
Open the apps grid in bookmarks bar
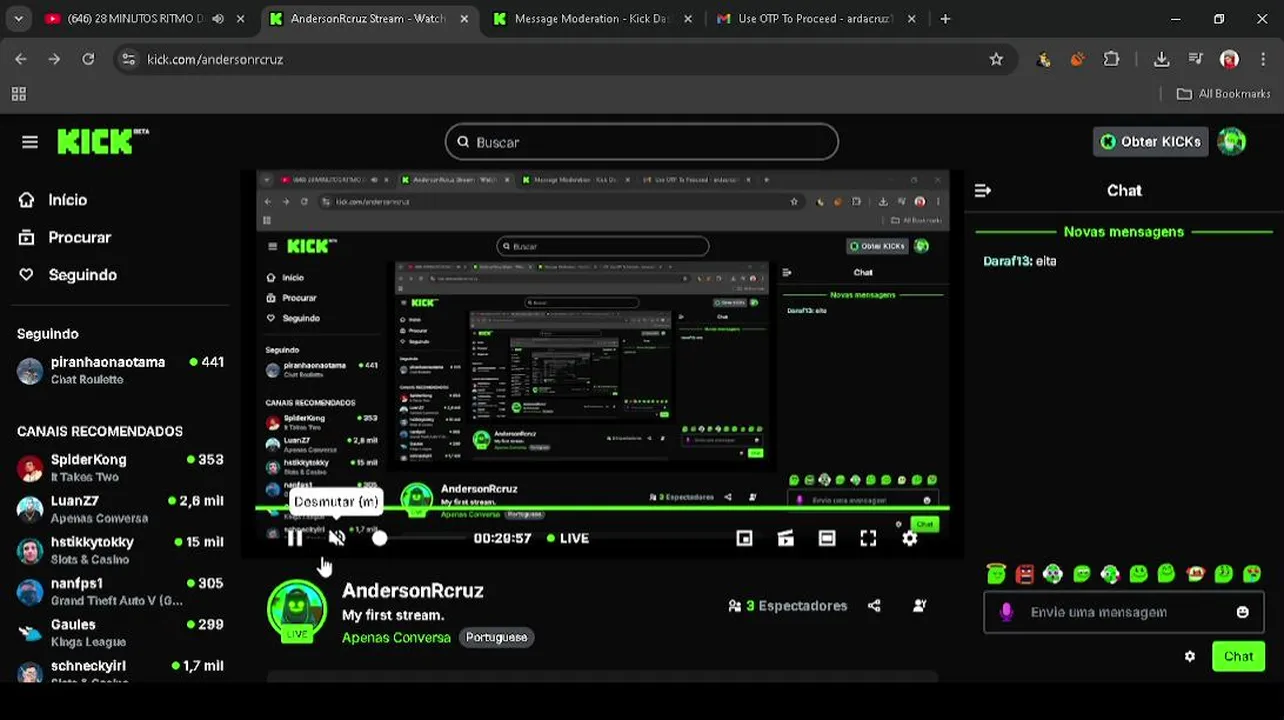(18, 93)
